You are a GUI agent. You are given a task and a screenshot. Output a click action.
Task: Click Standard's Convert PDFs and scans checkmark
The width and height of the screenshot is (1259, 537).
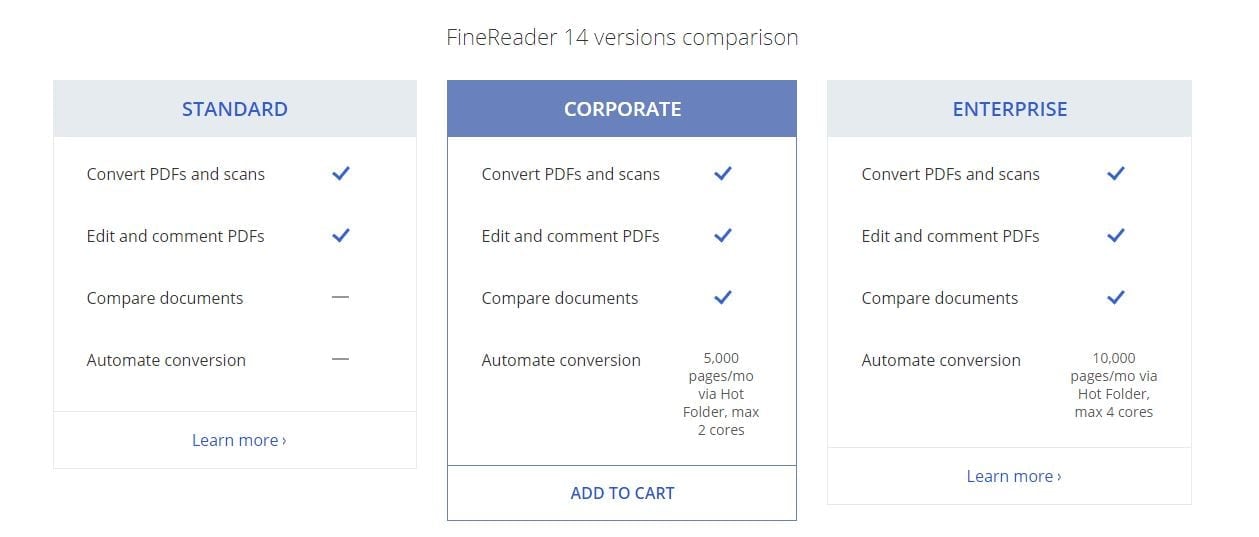coord(340,174)
